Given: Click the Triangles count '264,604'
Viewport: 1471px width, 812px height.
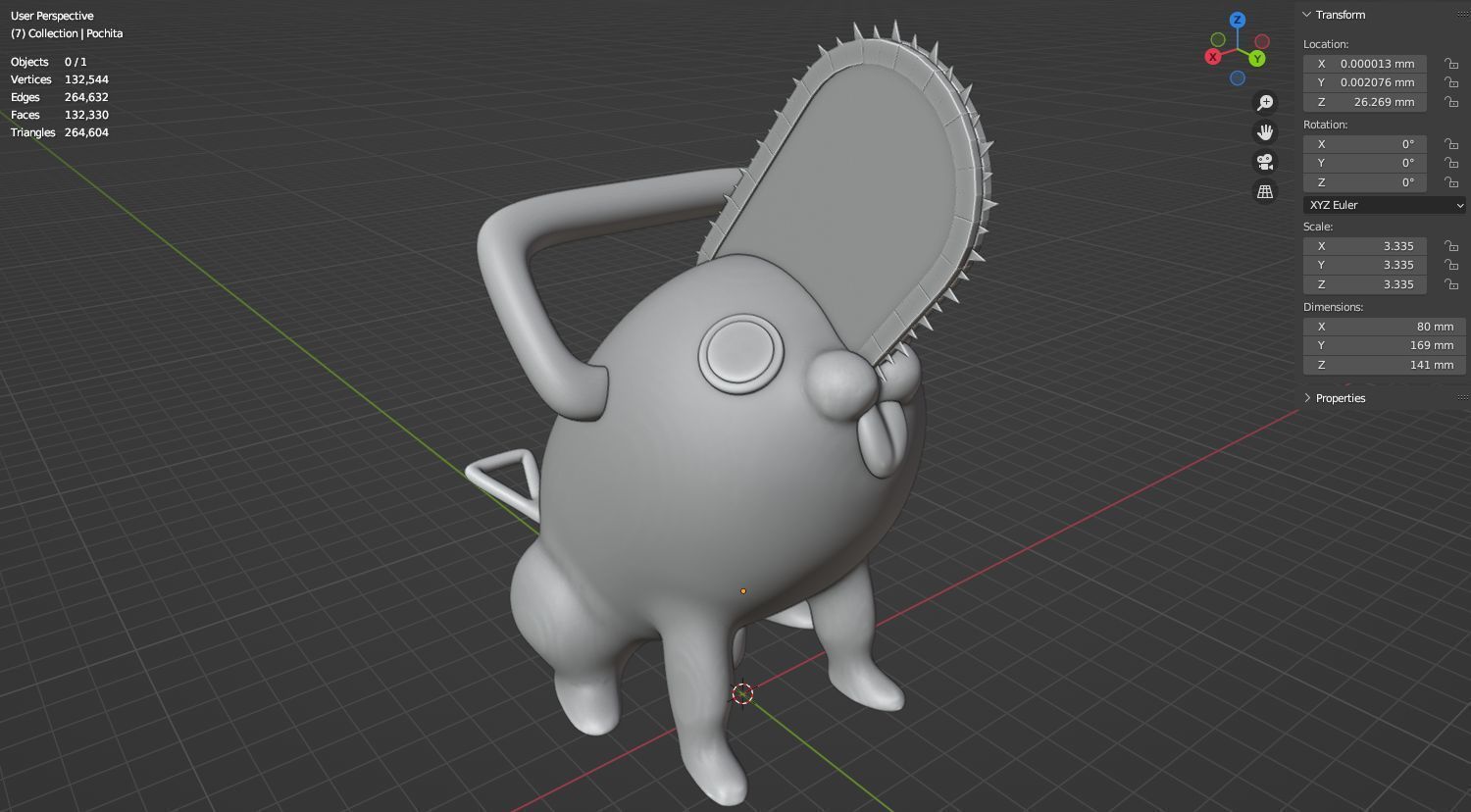Looking at the screenshot, I should tap(86, 132).
